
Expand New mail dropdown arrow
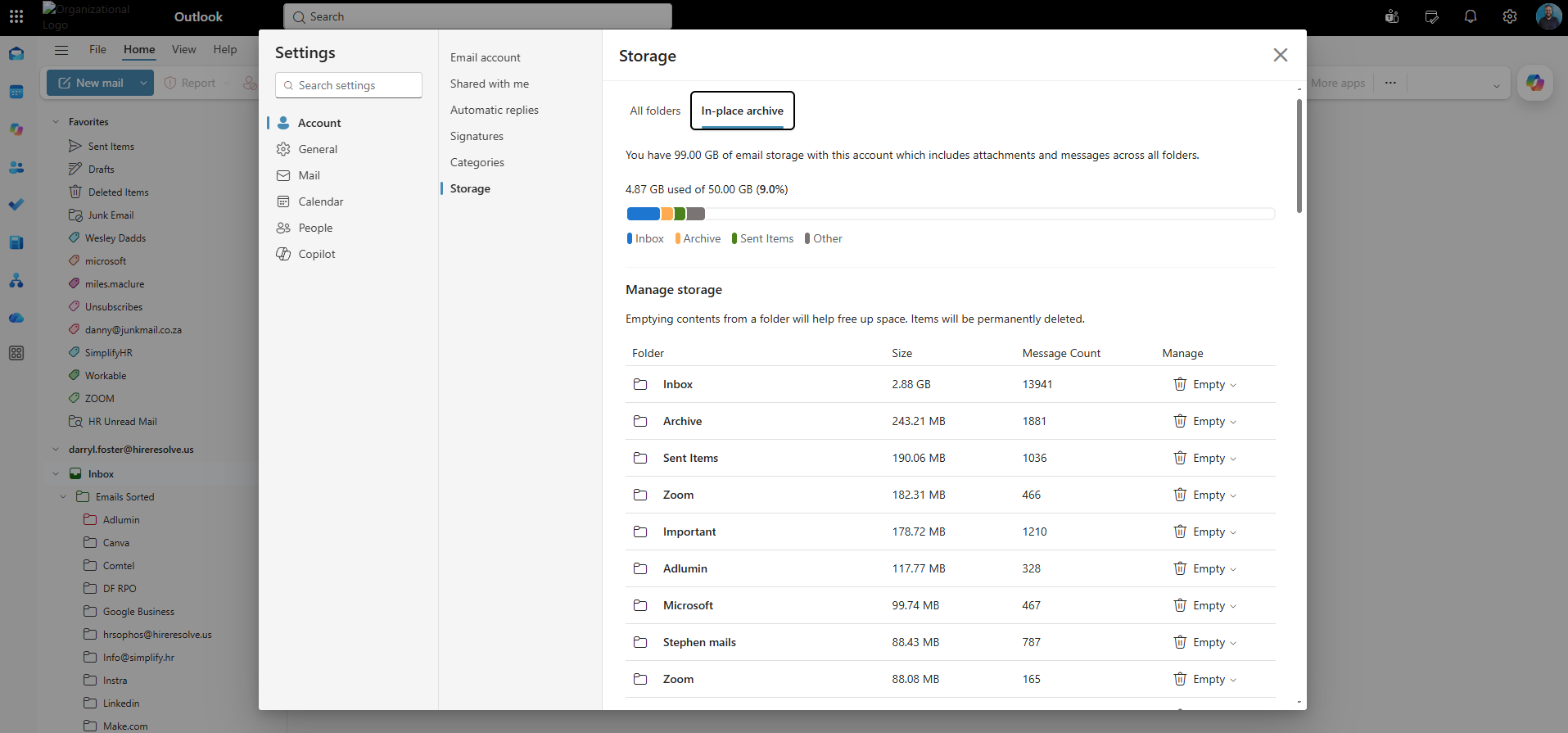143,83
